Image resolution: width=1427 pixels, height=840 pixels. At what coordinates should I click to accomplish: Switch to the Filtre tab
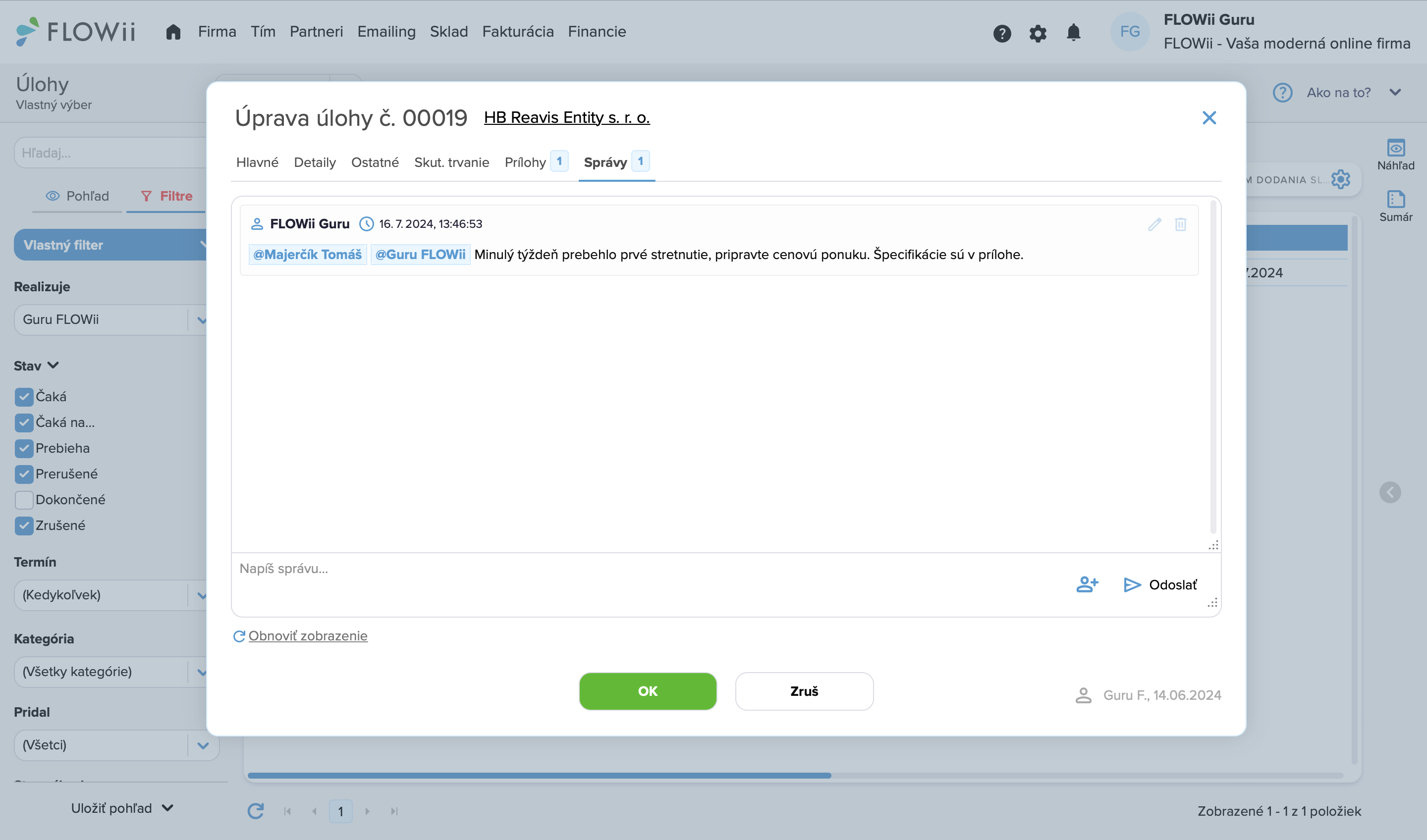166,197
